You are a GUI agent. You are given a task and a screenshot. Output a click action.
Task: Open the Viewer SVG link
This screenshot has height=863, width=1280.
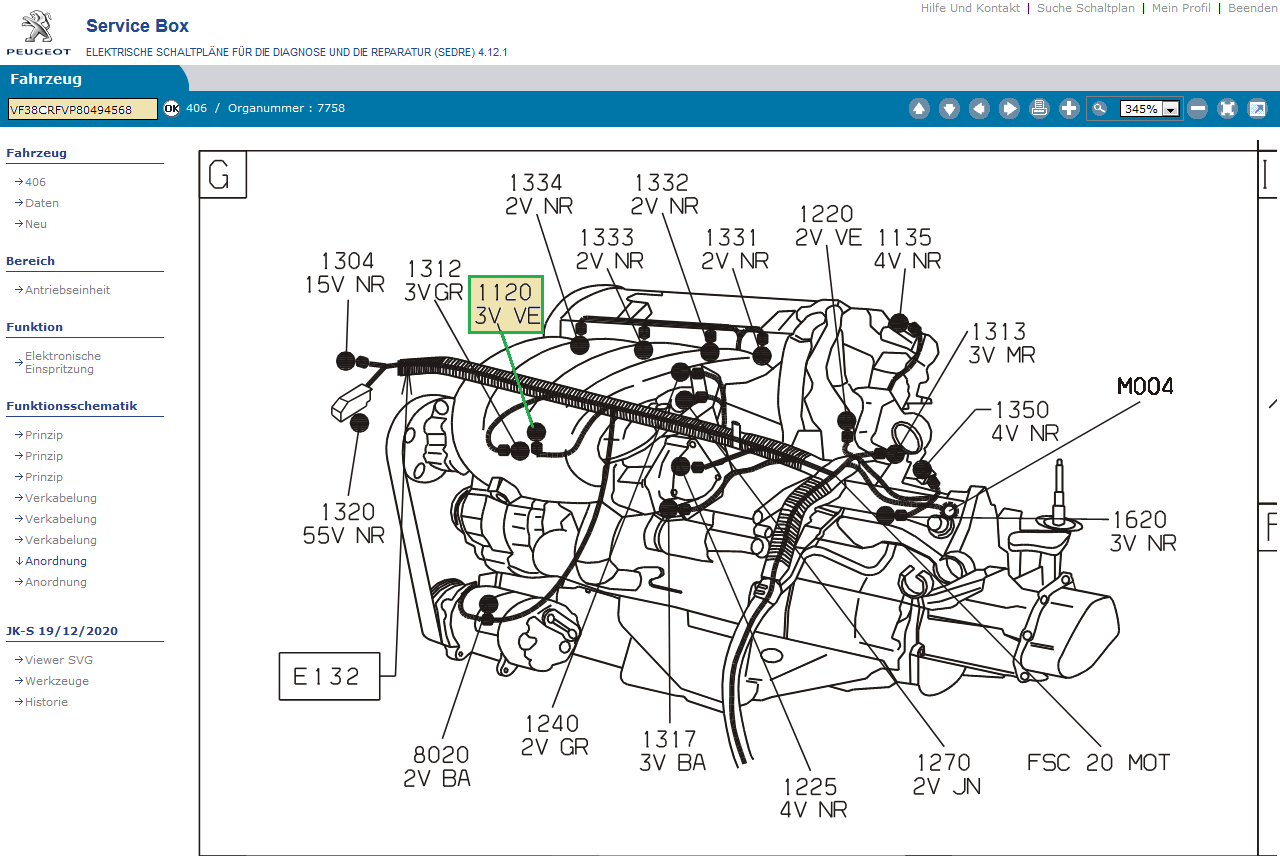[x=58, y=660]
